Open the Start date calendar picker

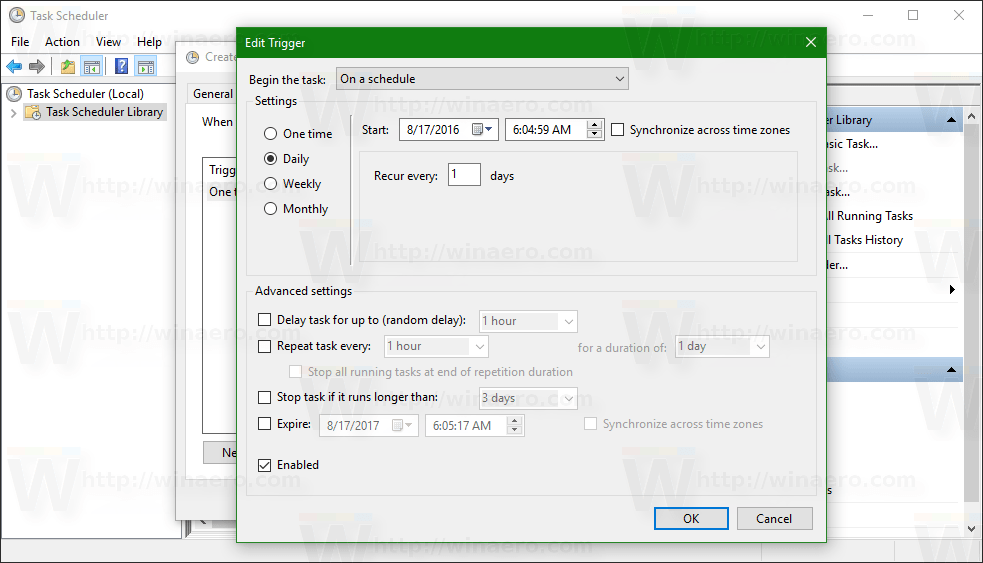click(482, 130)
